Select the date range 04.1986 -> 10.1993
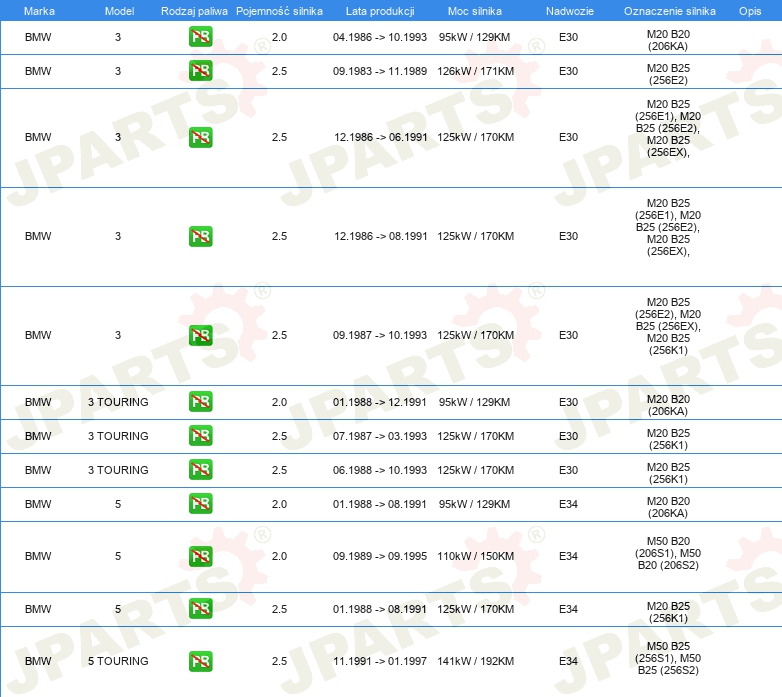 [x=380, y=37]
